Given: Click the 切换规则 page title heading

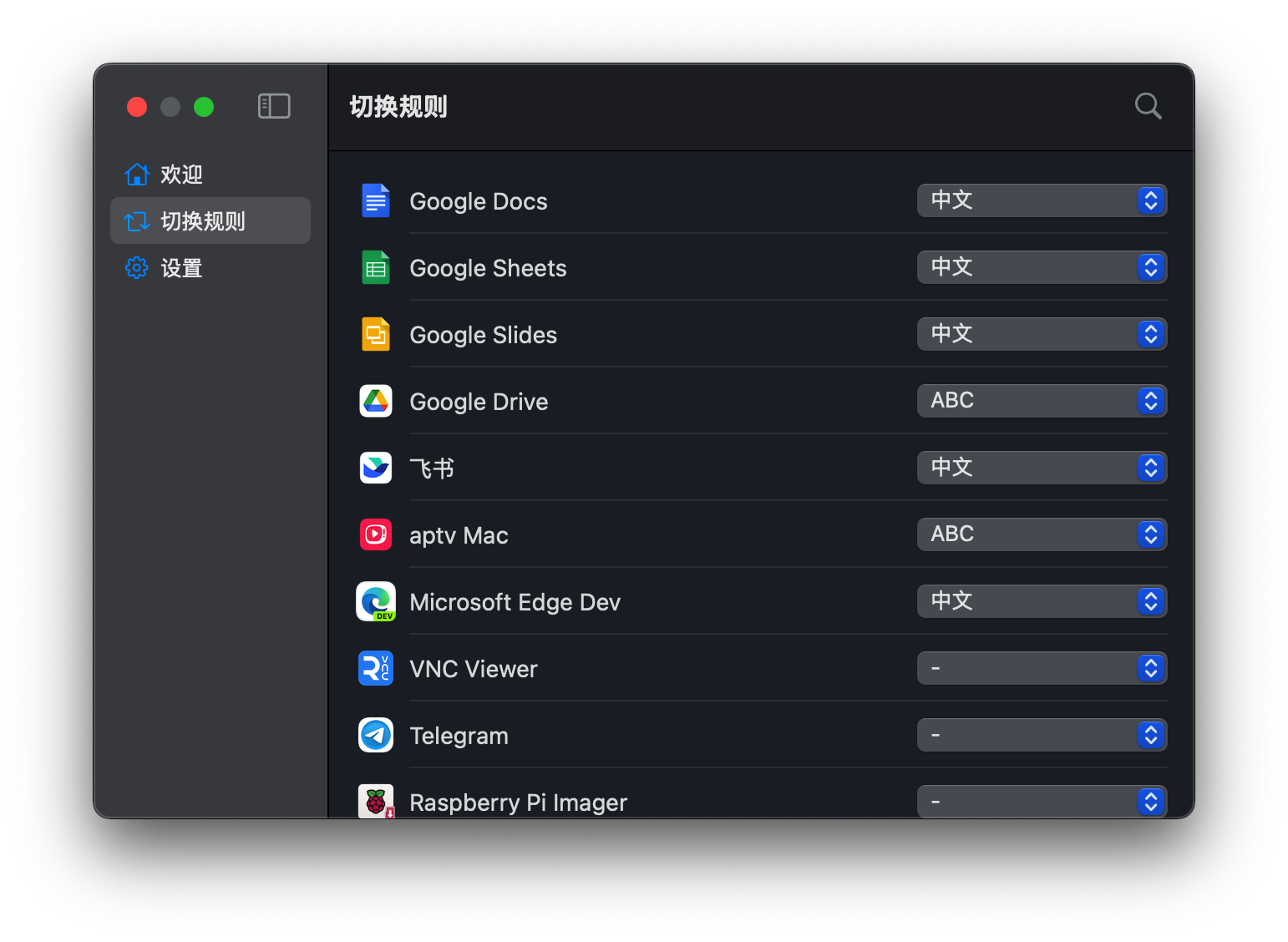Looking at the screenshot, I should coord(398,107).
